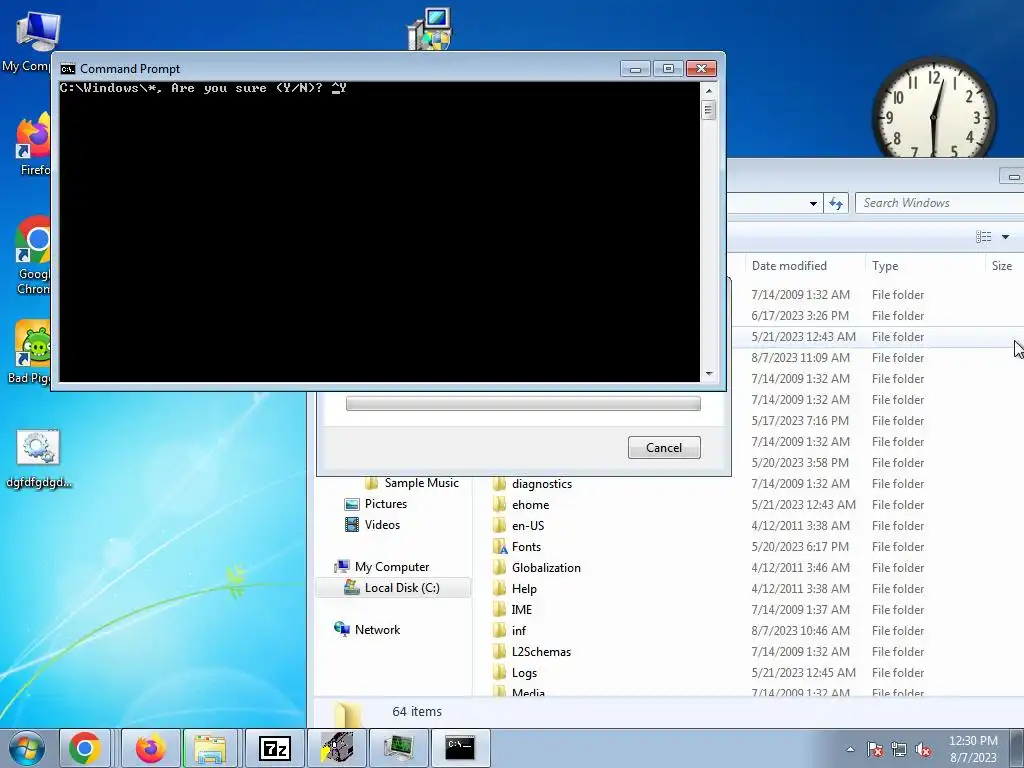The image size is (1024, 768).
Task: Select the Google Chrome desktop shortcut
Action: coord(33,256)
